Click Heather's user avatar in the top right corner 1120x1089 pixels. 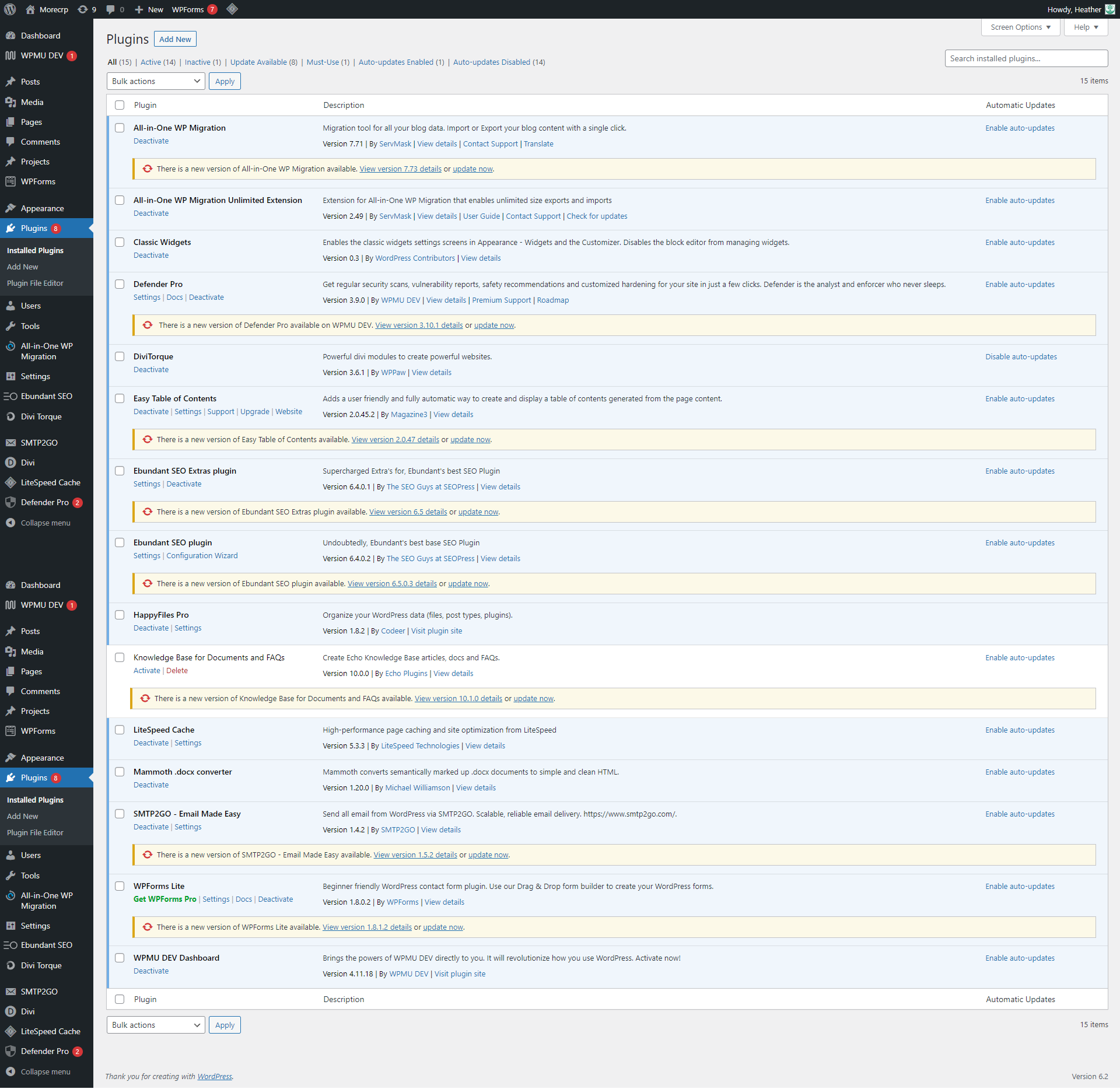(1110, 9)
